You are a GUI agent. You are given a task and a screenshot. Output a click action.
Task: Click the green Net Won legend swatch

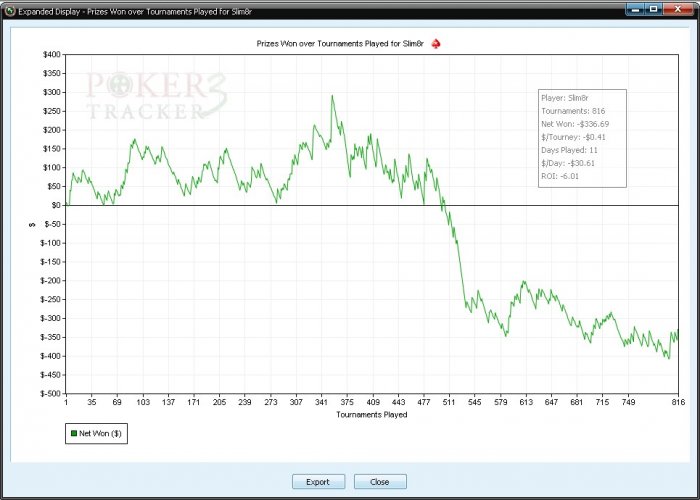(74, 433)
